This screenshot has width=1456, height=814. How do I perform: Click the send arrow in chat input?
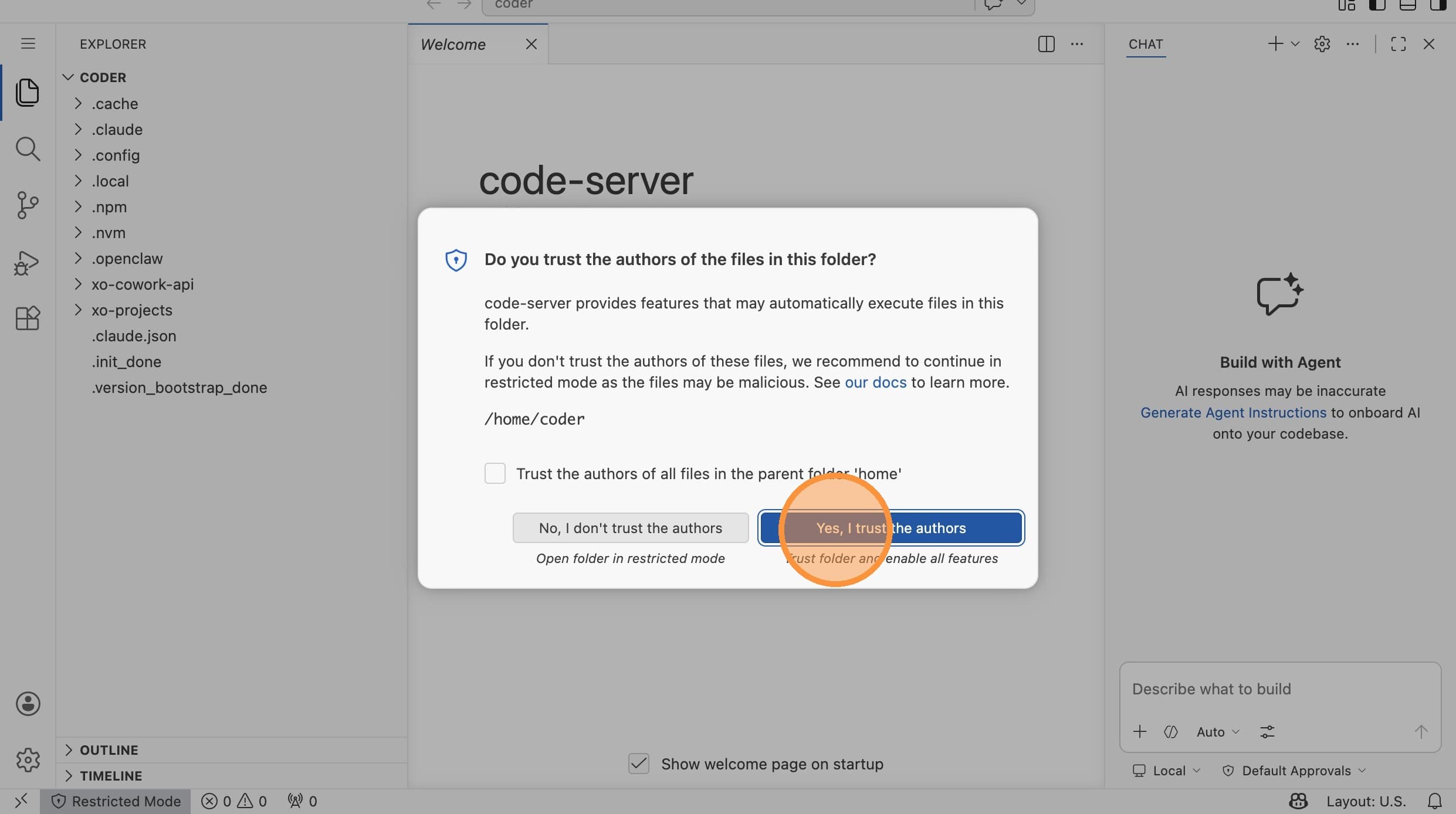(1421, 731)
